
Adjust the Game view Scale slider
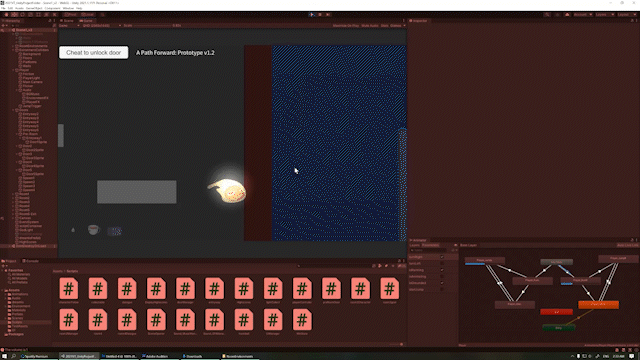(152, 25)
